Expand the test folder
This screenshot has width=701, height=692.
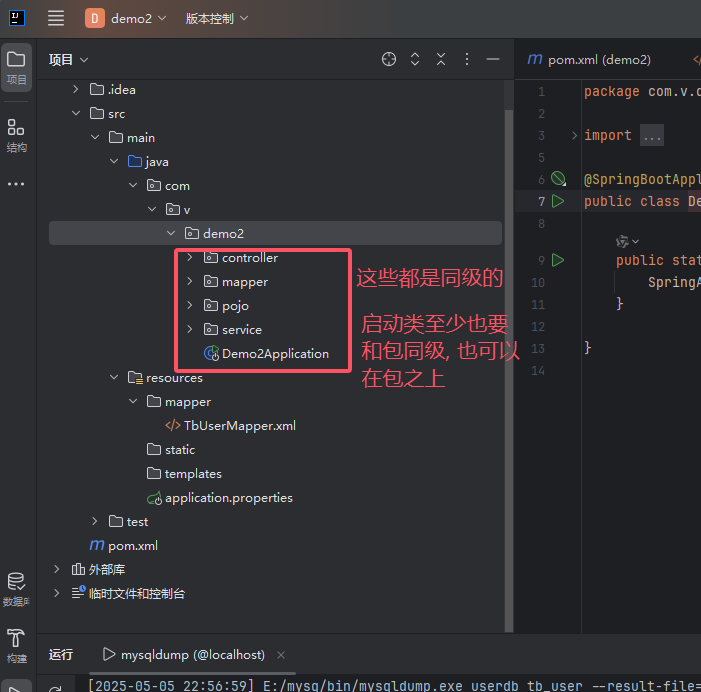tap(95, 521)
